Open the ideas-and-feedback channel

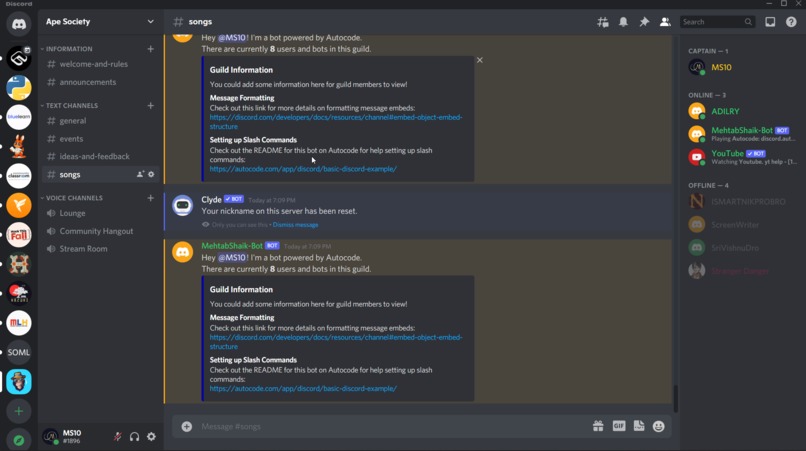coord(100,156)
